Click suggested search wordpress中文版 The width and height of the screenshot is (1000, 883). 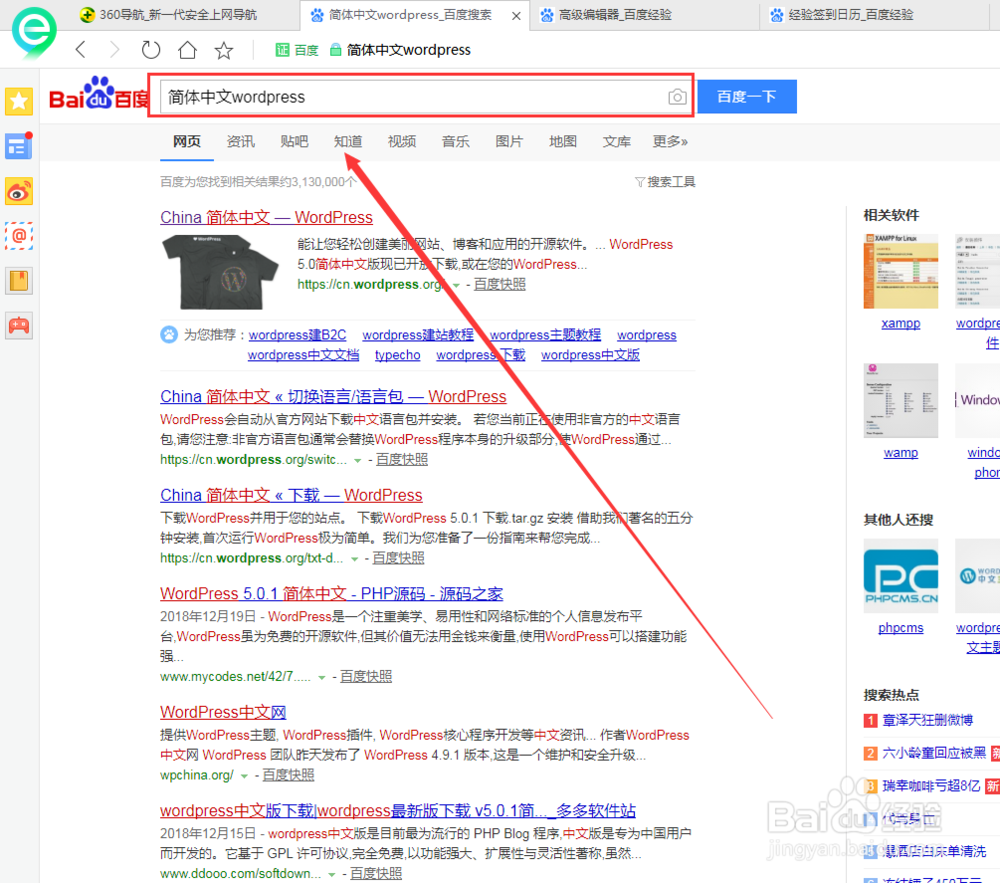tap(590, 354)
